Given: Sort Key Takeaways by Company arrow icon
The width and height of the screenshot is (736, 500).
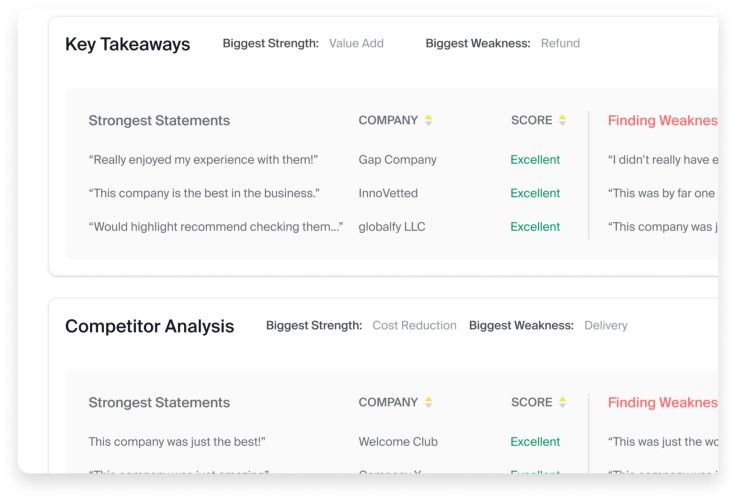Looking at the screenshot, I should point(429,121).
